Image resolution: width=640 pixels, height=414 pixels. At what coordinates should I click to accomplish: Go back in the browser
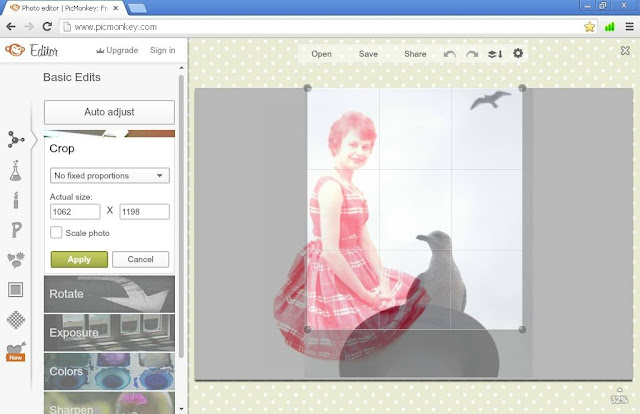11,27
